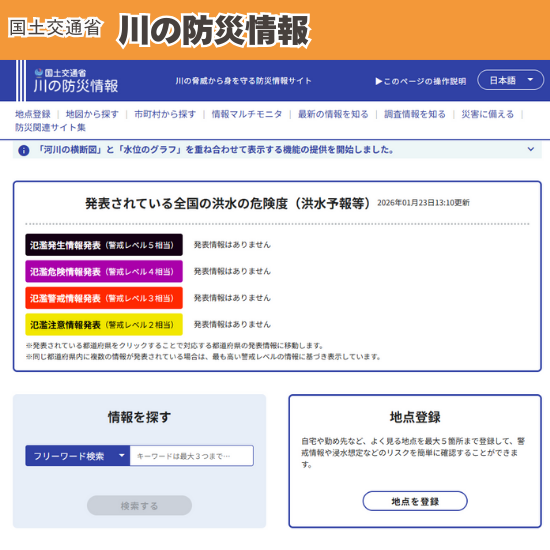Click 発表情報はありません beside level 2 label
The width and height of the screenshot is (550, 550).
(232, 324)
